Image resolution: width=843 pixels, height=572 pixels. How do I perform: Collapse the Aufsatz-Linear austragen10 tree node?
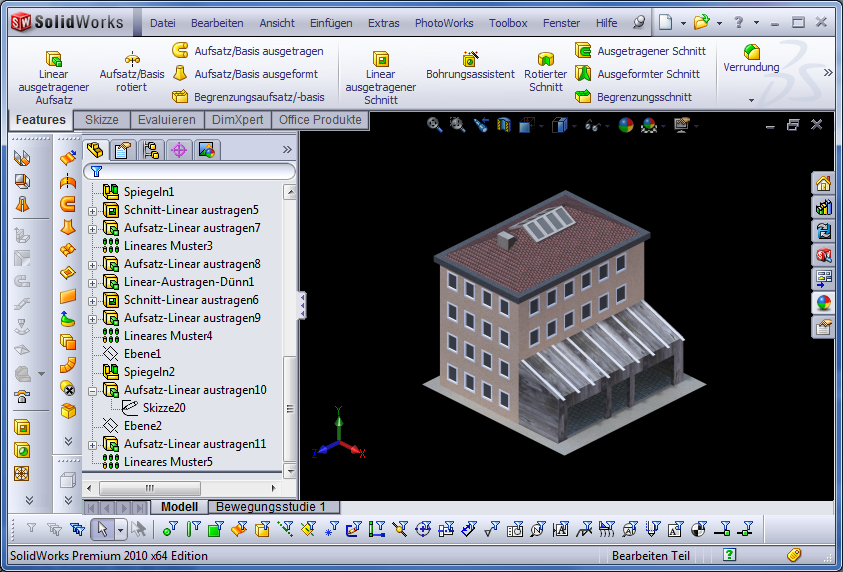tap(93, 390)
